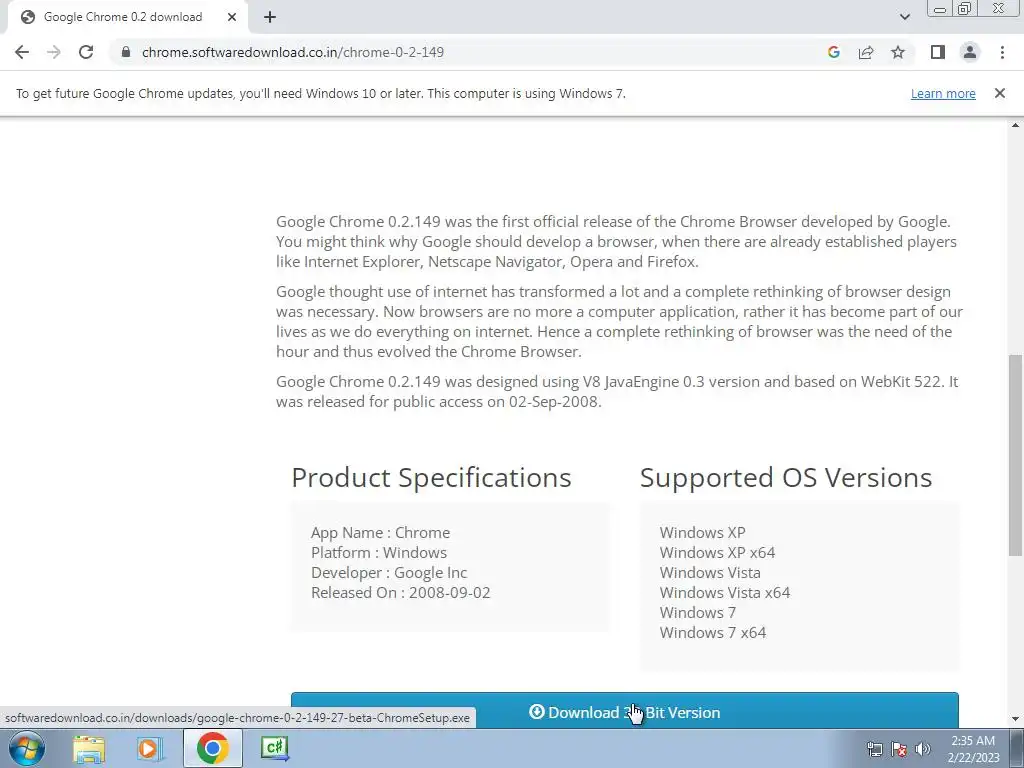The width and height of the screenshot is (1024, 768).
Task: Launch Windows Media Player from taskbar
Action: pyautogui.click(x=151, y=748)
